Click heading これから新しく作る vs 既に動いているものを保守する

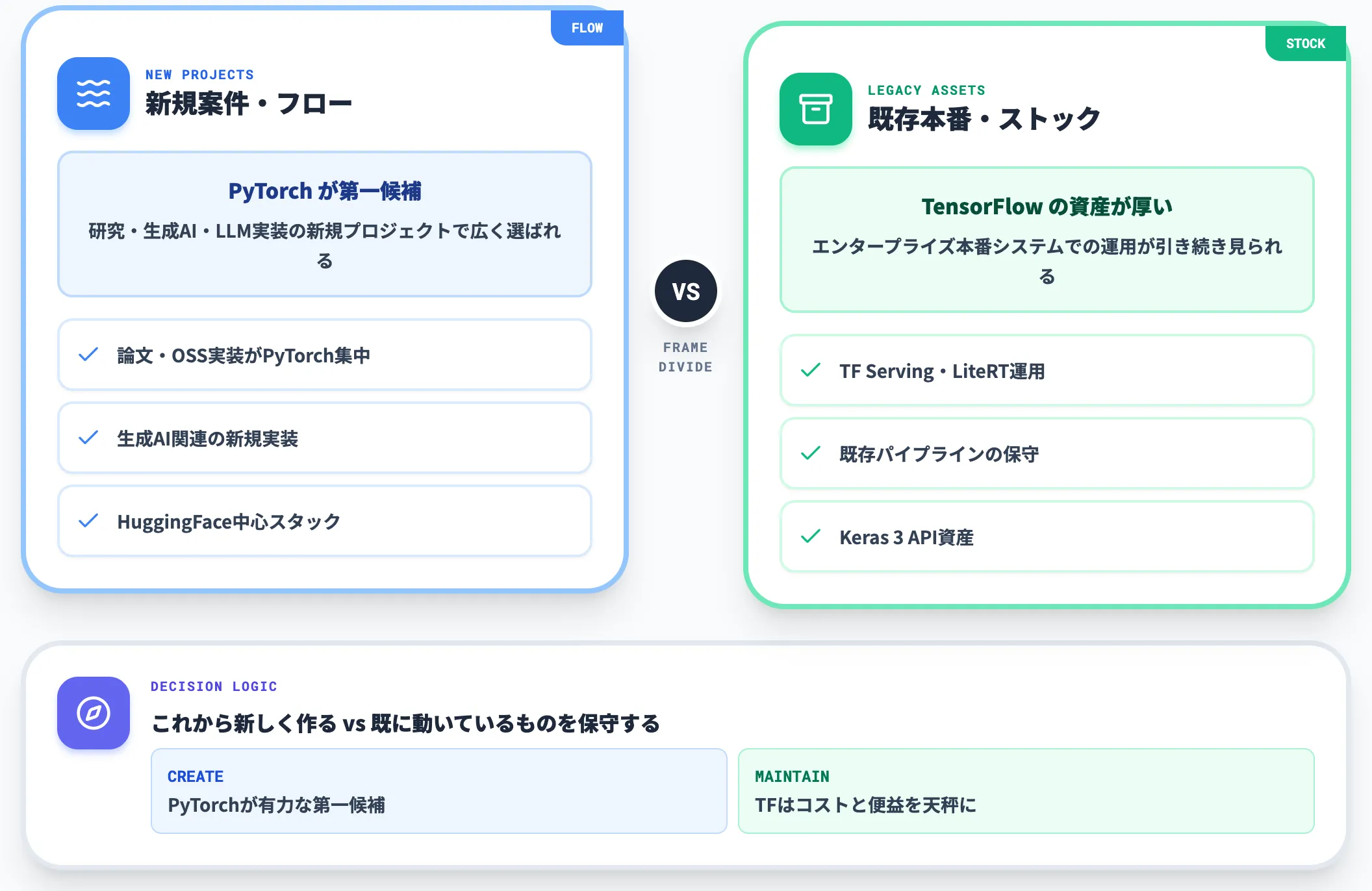click(x=406, y=723)
